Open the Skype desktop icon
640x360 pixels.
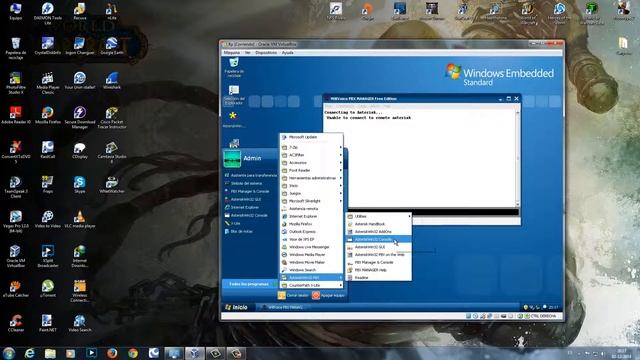click(80, 184)
